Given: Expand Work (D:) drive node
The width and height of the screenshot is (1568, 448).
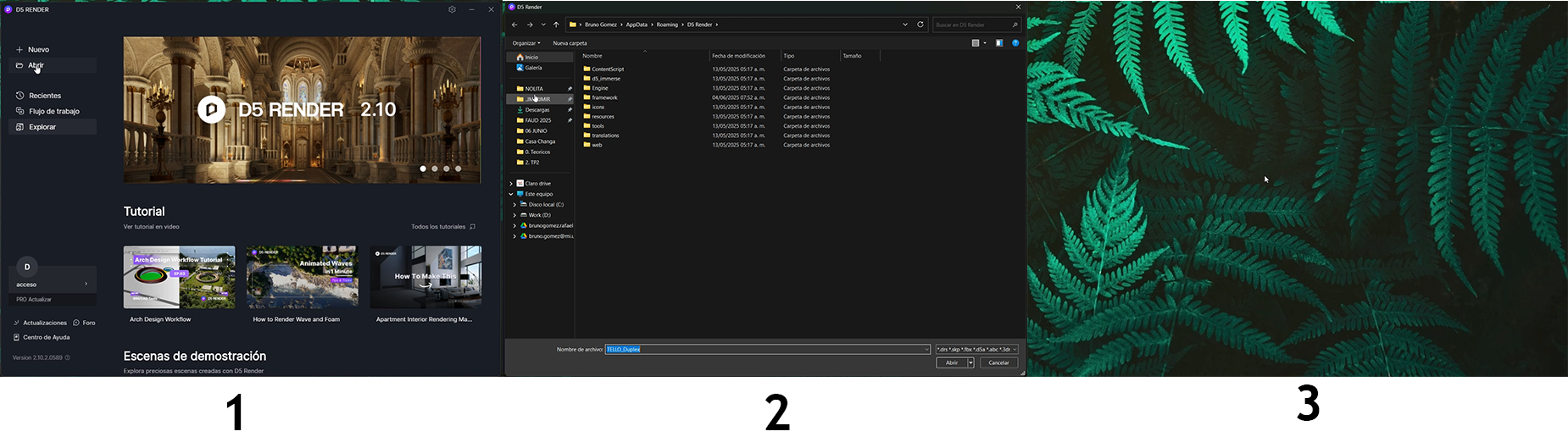Looking at the screenshot, I should [514, 215].
